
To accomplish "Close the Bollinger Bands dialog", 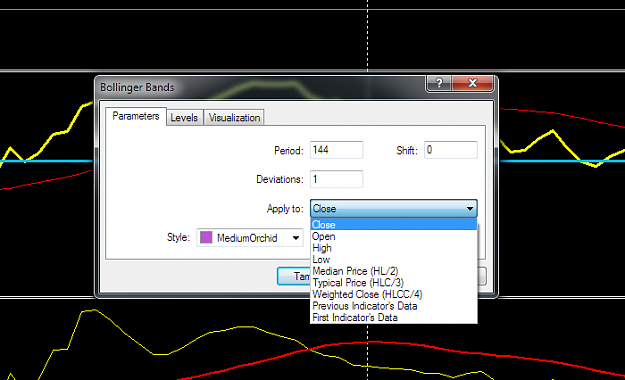I will (x=473, y=83).
